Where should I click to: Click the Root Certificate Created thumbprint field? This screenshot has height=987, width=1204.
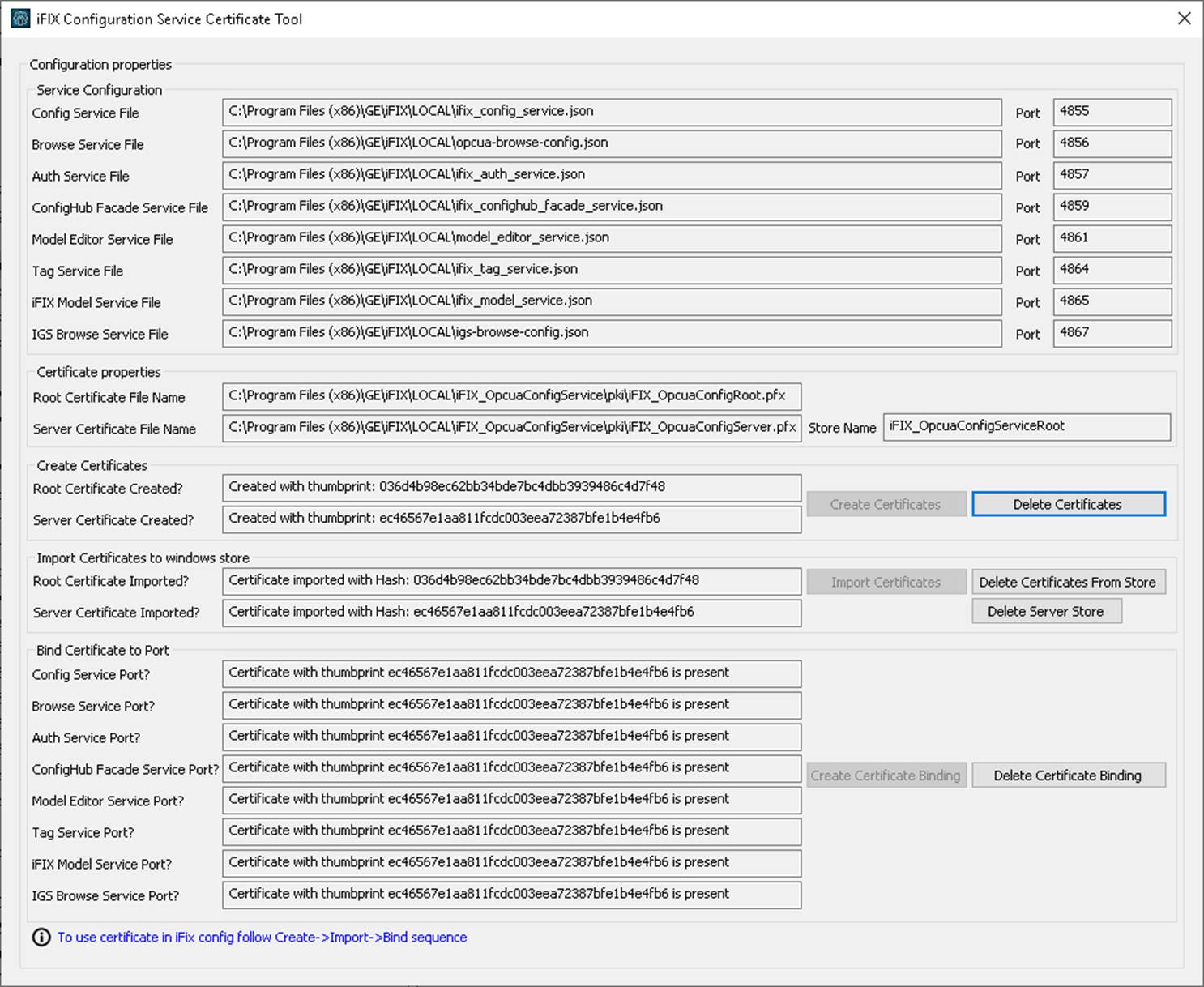pyautogui.click(x=512, y=488)
